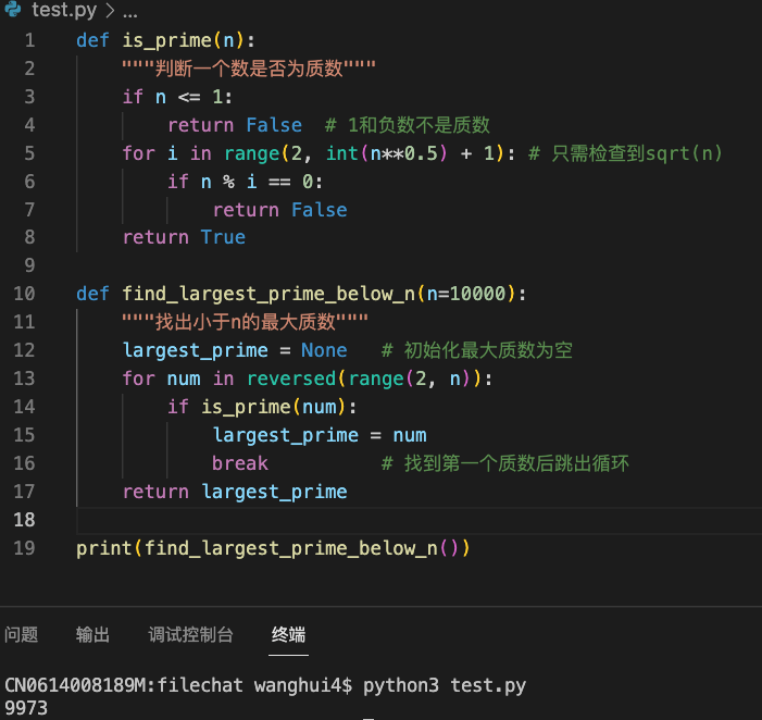Click 'return True' on line 8
This screenshot has height=720, width=762.
coord(184,237)
